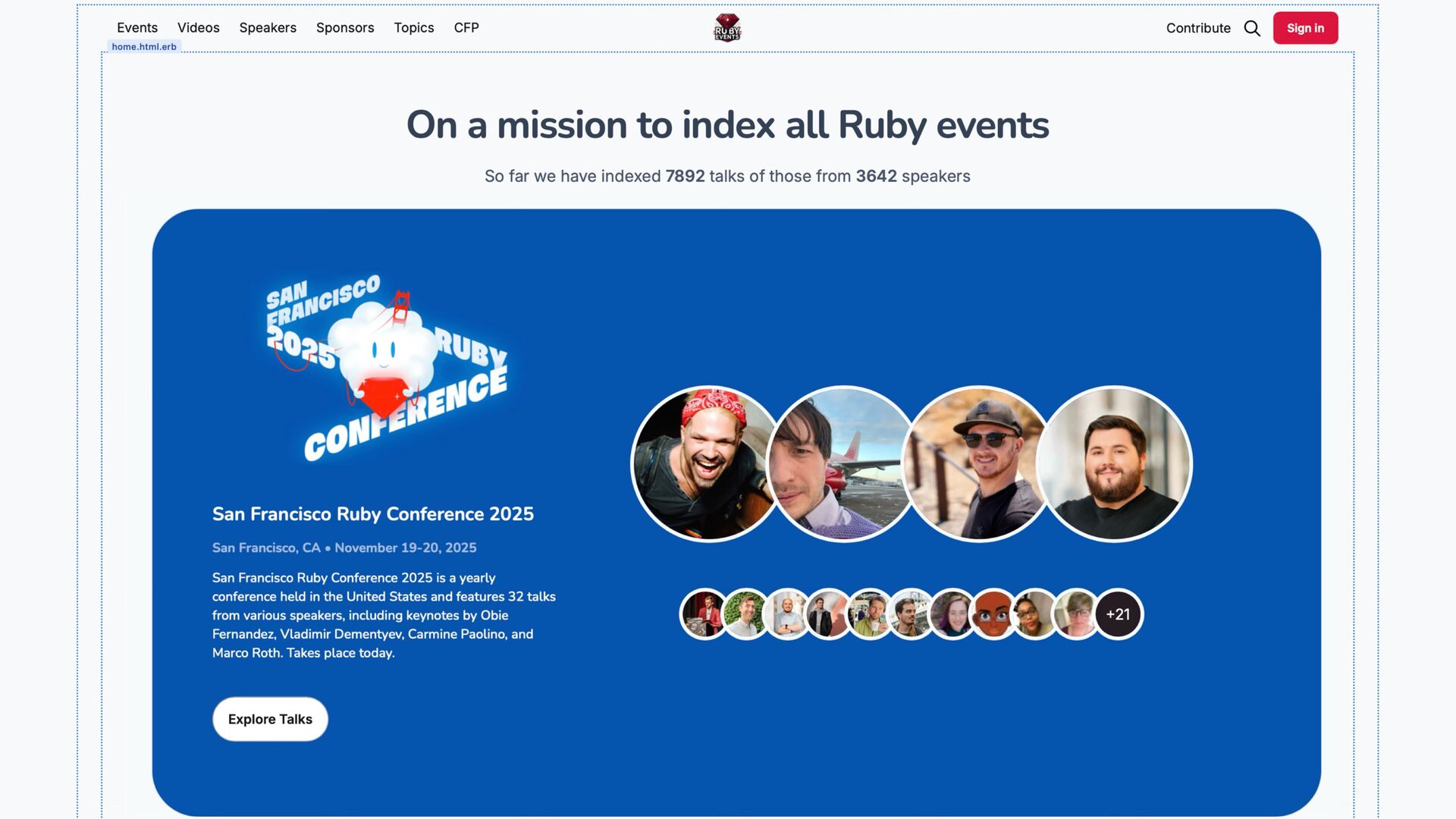Select the cartoon avatar speaker thumbnail
1456x819 pixels.
(x=993, y=614)
